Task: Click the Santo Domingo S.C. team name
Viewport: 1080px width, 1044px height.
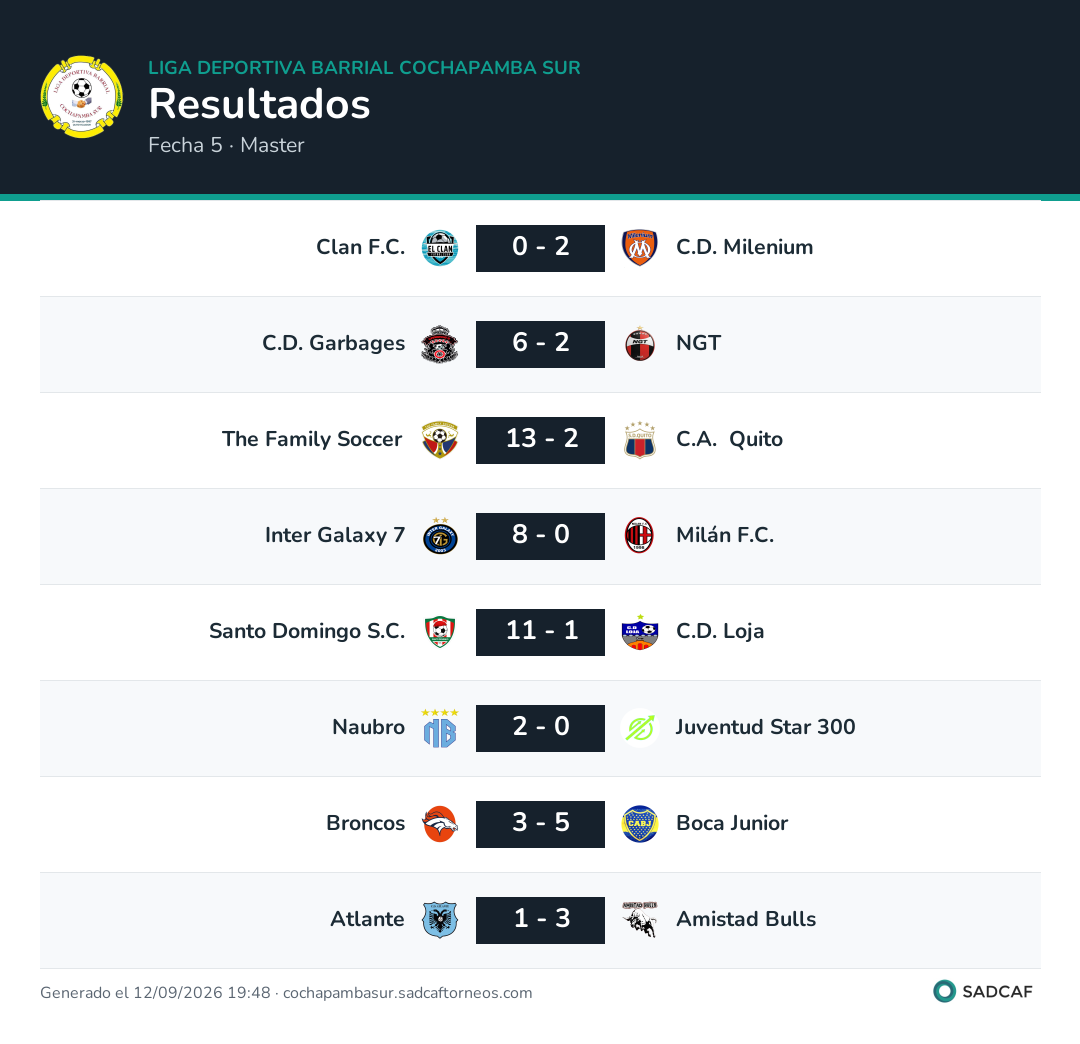Action: [307, 631]
